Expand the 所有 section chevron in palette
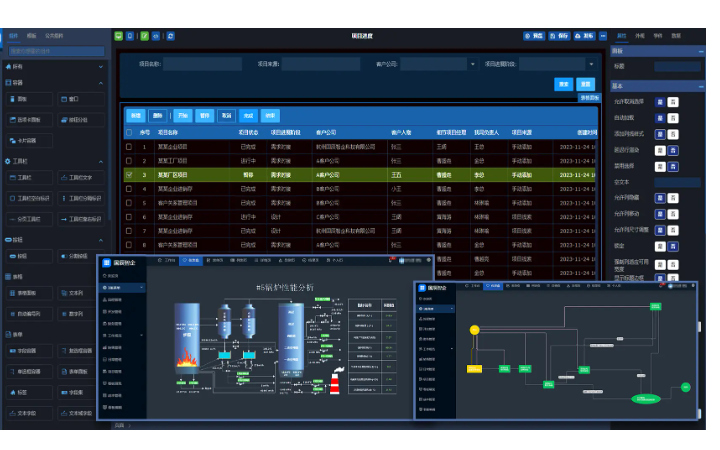The height and width of the screenshot is (450, 720). pyautogui.click(x=101, y=67)
